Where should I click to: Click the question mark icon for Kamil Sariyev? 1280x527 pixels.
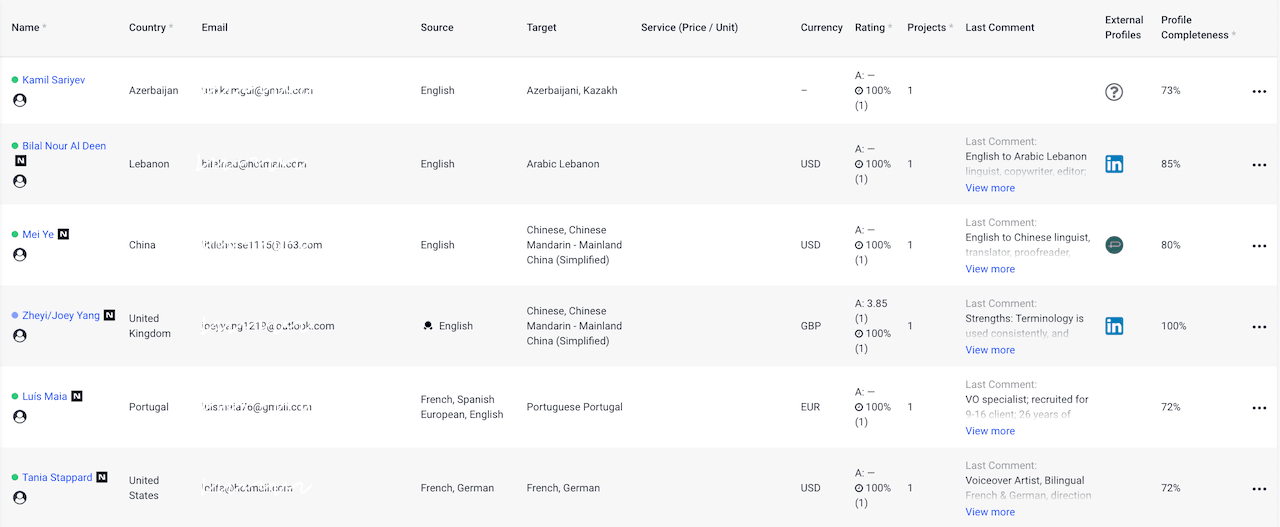1114,92
